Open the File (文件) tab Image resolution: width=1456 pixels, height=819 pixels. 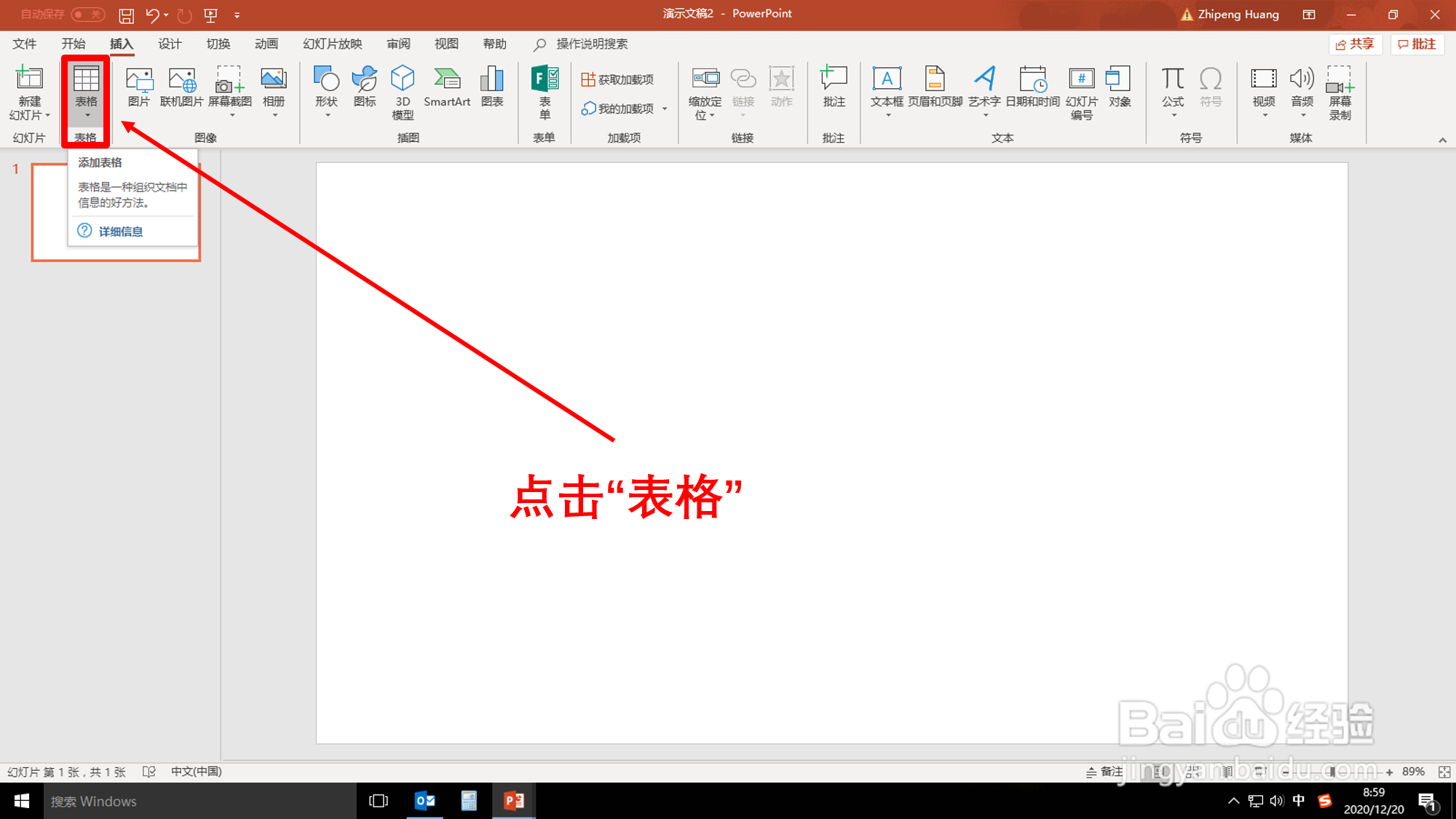point(25,44)
